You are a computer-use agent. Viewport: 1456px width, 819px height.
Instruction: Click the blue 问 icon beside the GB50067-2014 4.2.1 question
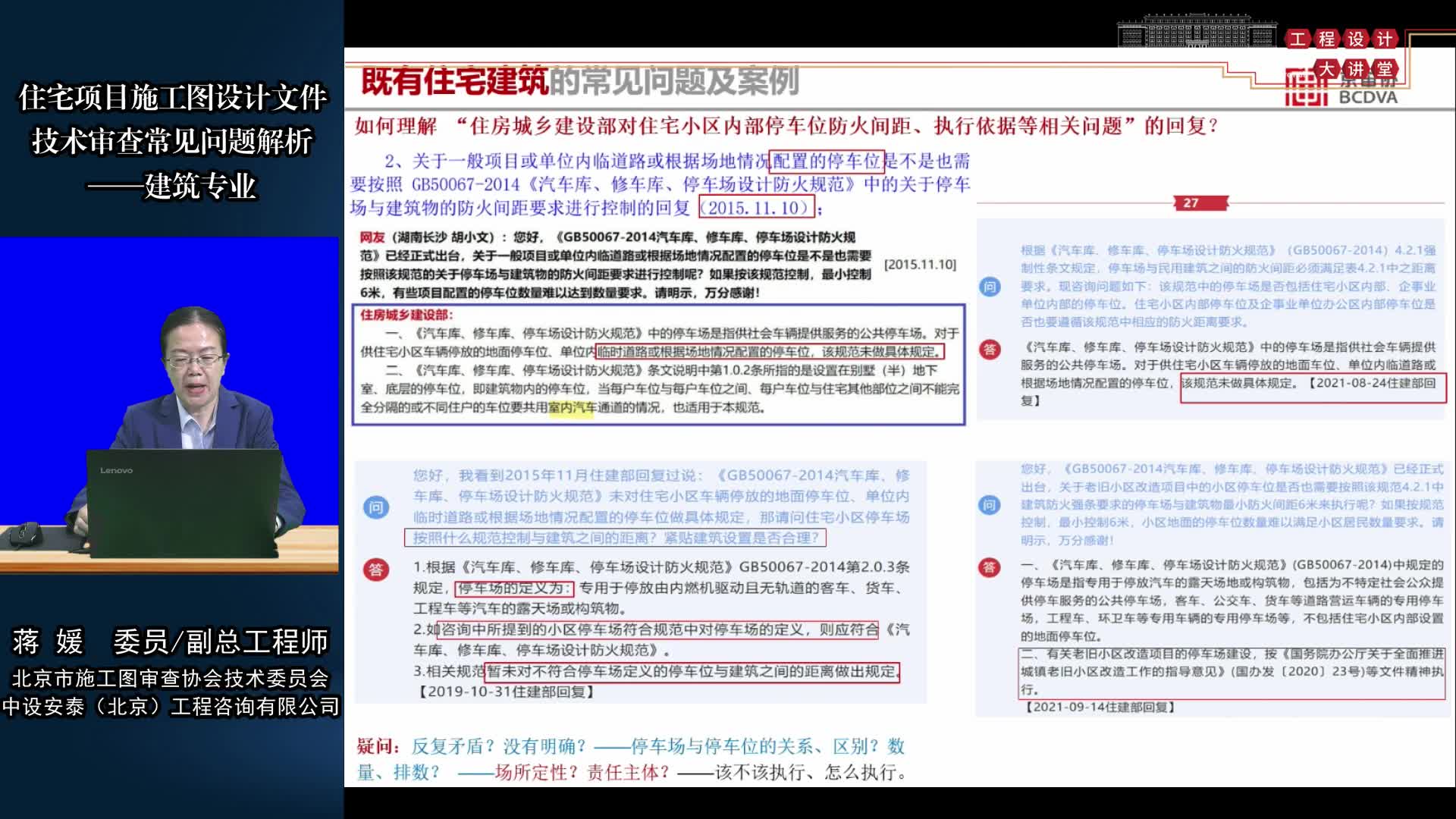[x=990, y=287]
